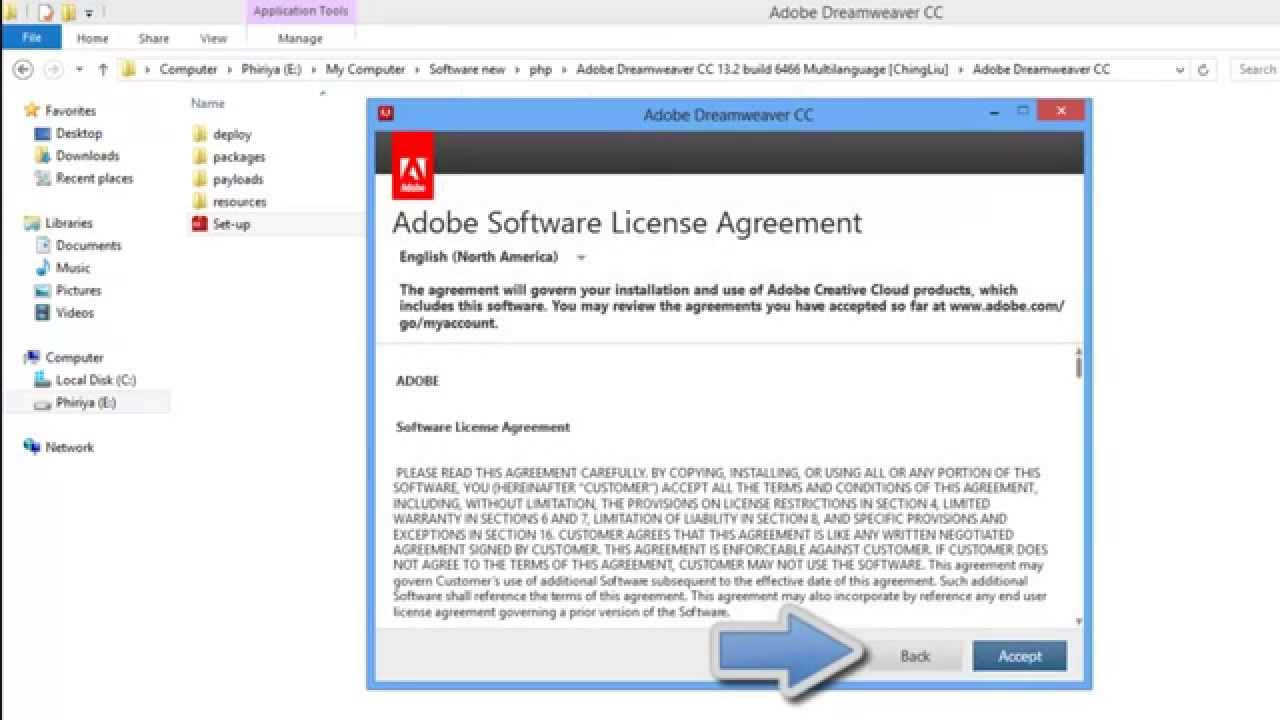
Task: Go up one folder level with up arrow
Action: click(x=103, y=70)
